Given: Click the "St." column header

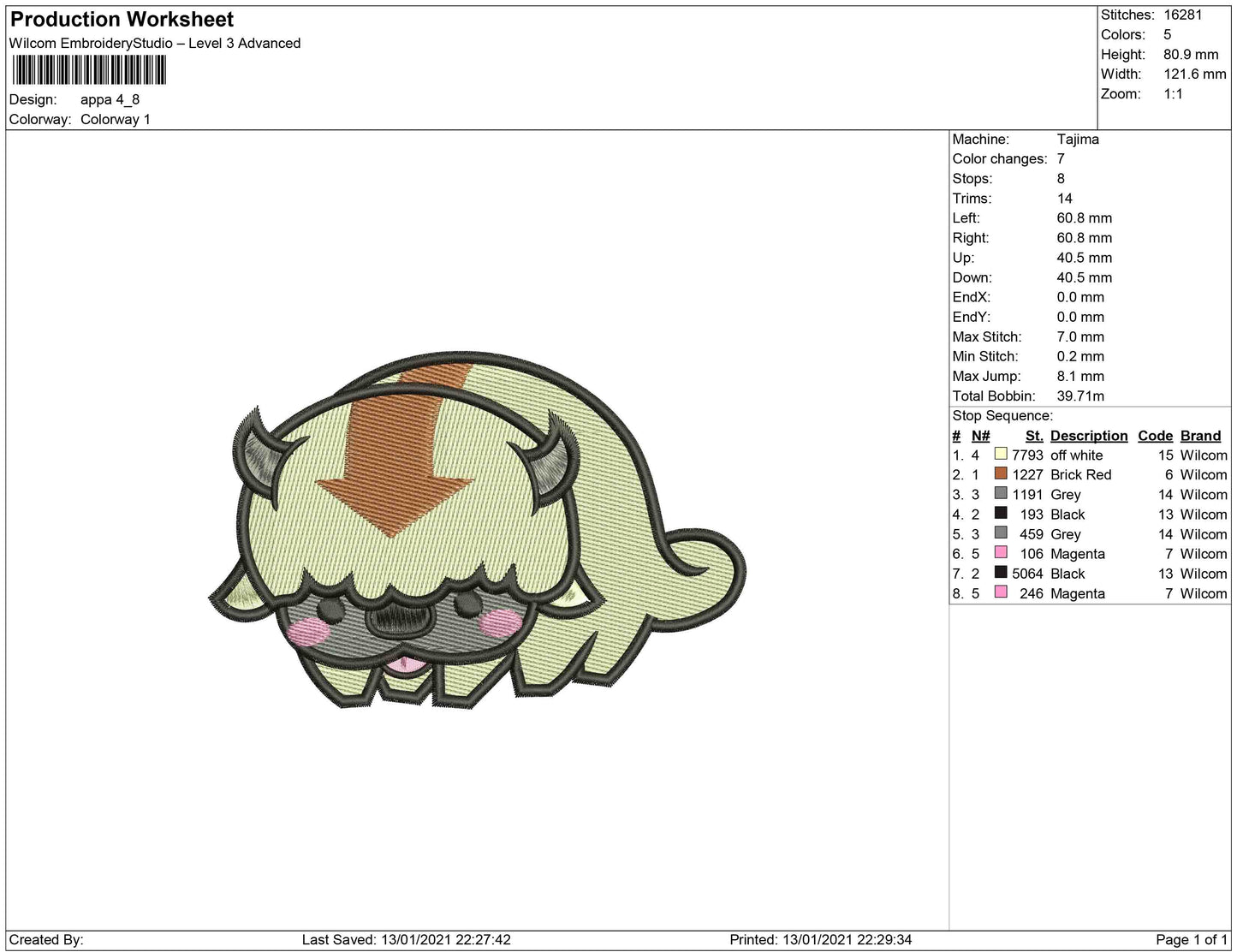Looking at the screenshot, I should point(1034,436).
